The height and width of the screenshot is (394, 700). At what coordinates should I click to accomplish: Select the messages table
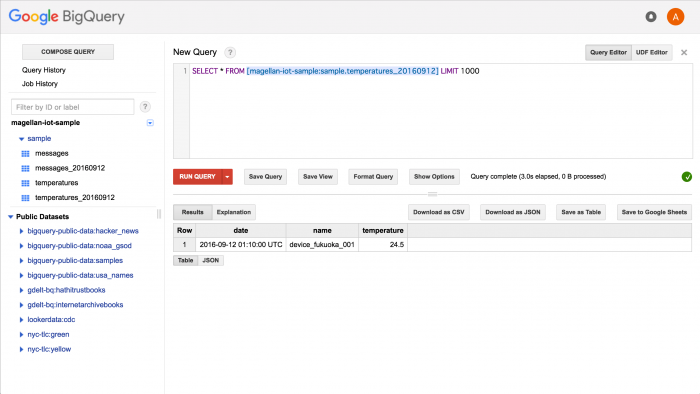tap(52, 153)
